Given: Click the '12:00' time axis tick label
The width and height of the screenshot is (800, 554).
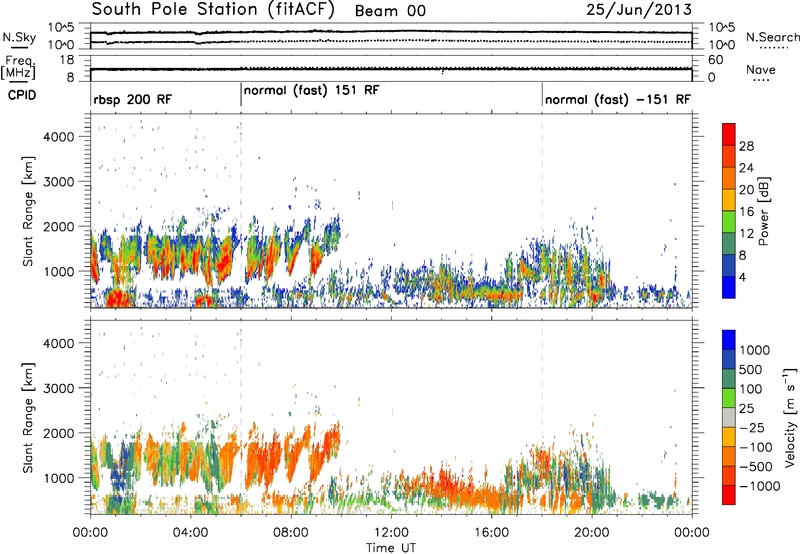Looking at the screenshot, I should [x=391, y=533].
